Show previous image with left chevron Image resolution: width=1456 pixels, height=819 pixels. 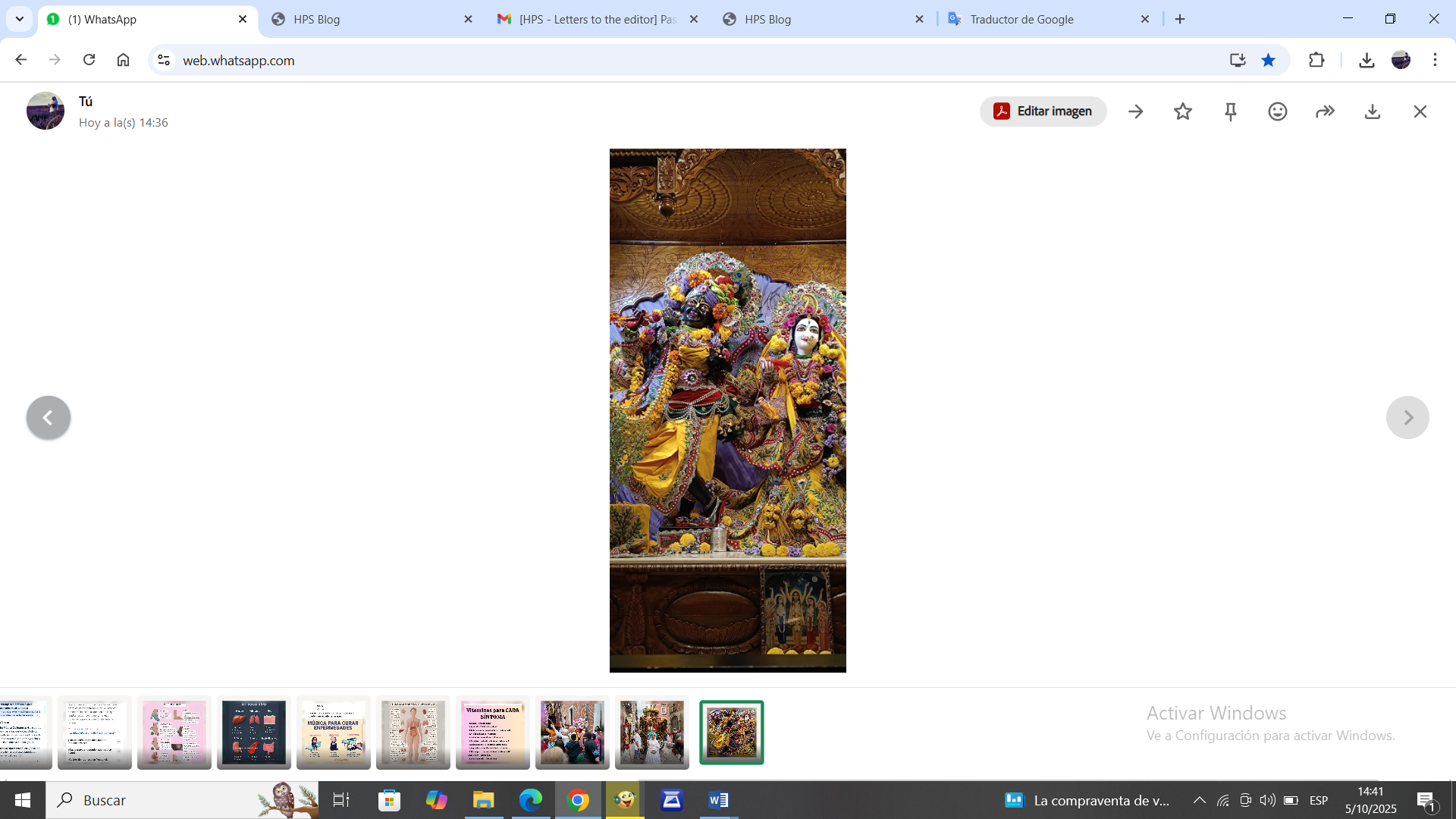point(48,418)
